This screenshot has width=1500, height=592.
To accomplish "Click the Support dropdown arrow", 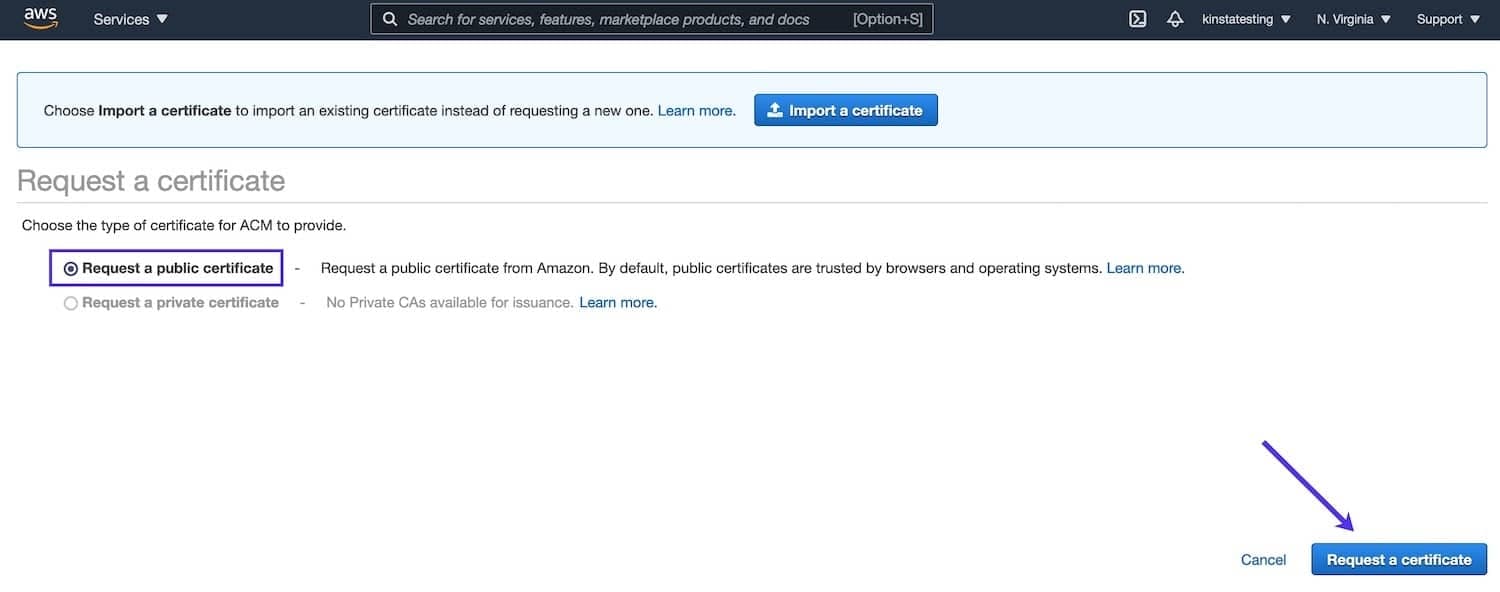I will coord(1474,18).
